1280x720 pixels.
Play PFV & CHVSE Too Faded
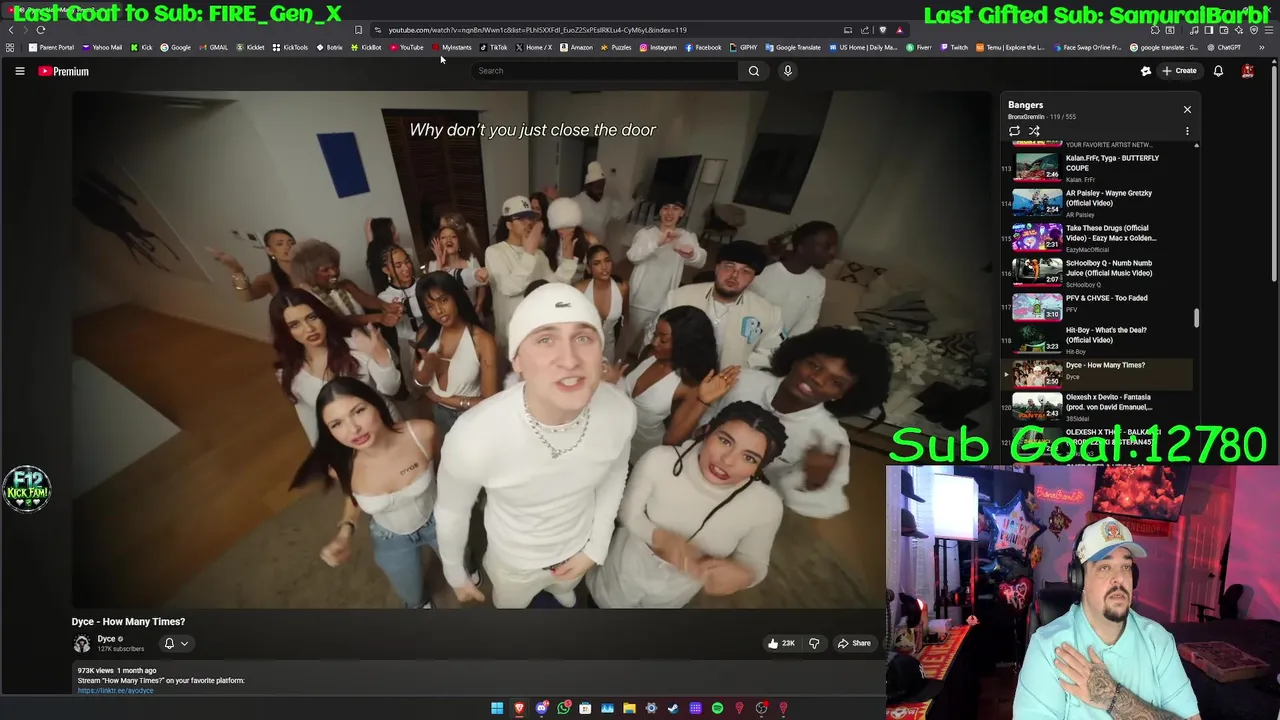click(x=1098, y=306)
